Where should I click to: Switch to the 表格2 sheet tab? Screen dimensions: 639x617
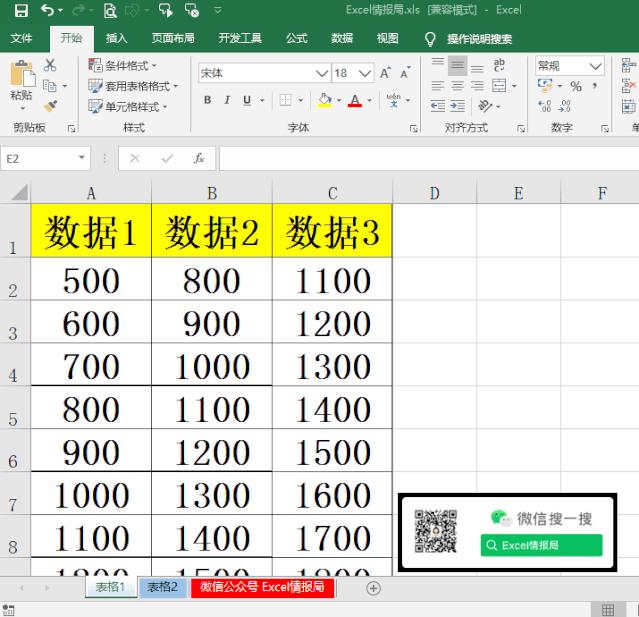coord(163,587)
